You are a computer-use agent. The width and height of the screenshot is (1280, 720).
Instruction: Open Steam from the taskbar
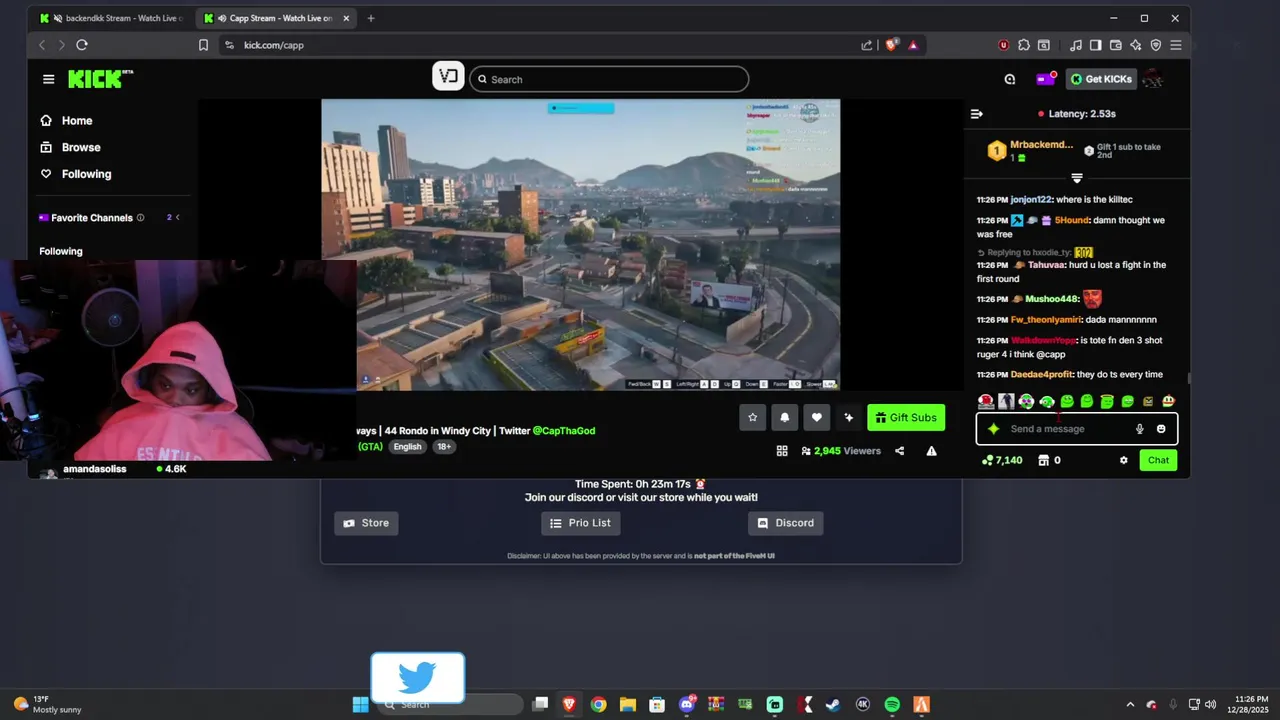coord(833,705)
